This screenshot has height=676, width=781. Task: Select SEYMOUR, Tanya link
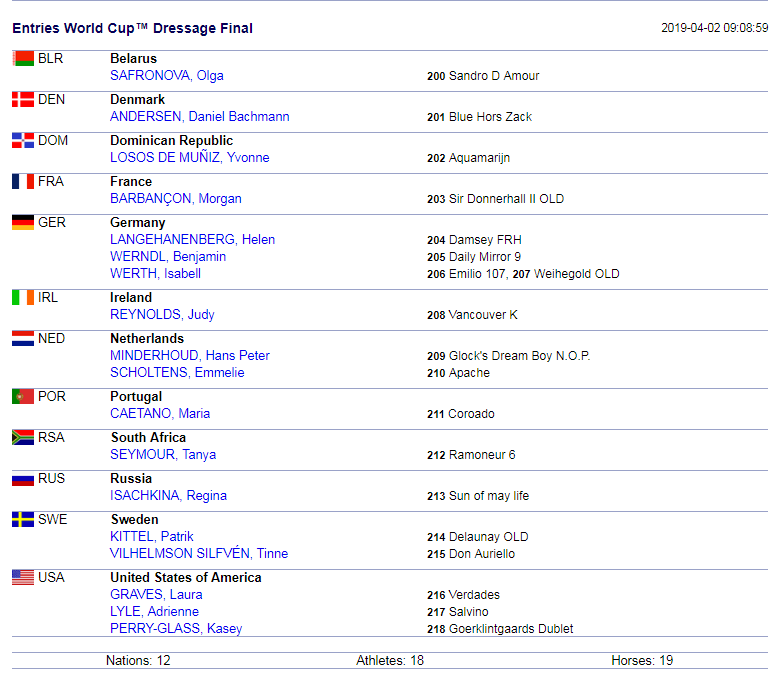[x=163, y=455]
